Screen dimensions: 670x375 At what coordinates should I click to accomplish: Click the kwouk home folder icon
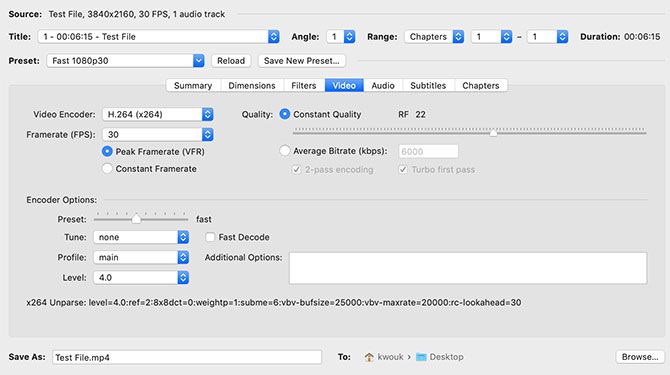pos(369,357)
